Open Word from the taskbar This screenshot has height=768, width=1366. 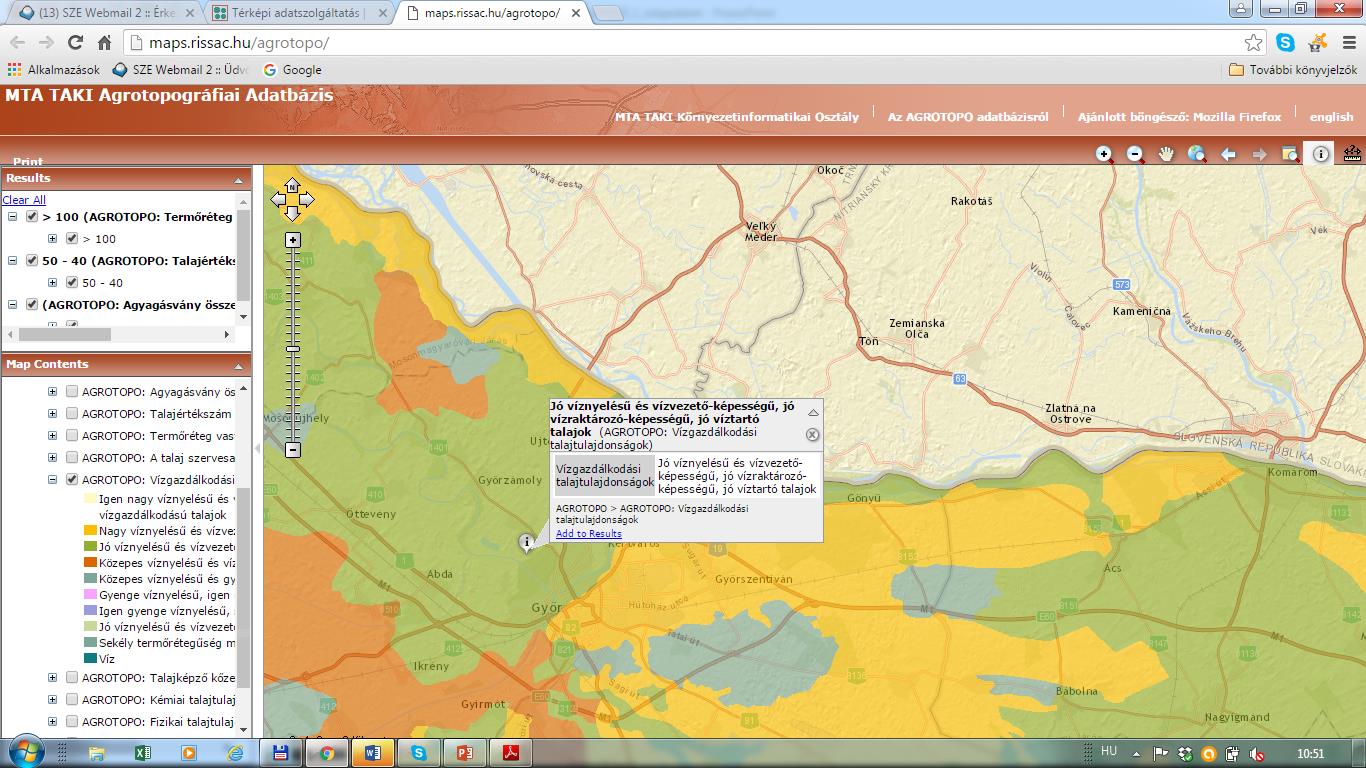point(372,752)
